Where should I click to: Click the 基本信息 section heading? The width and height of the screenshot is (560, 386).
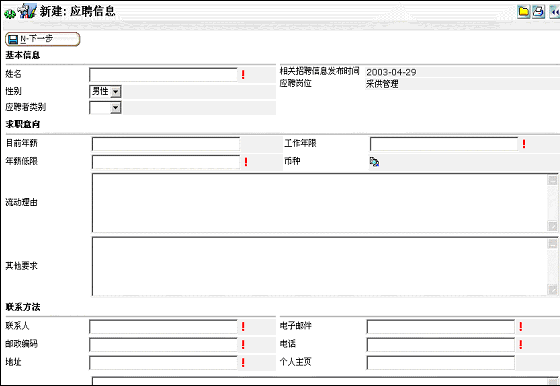pos(22,55)
